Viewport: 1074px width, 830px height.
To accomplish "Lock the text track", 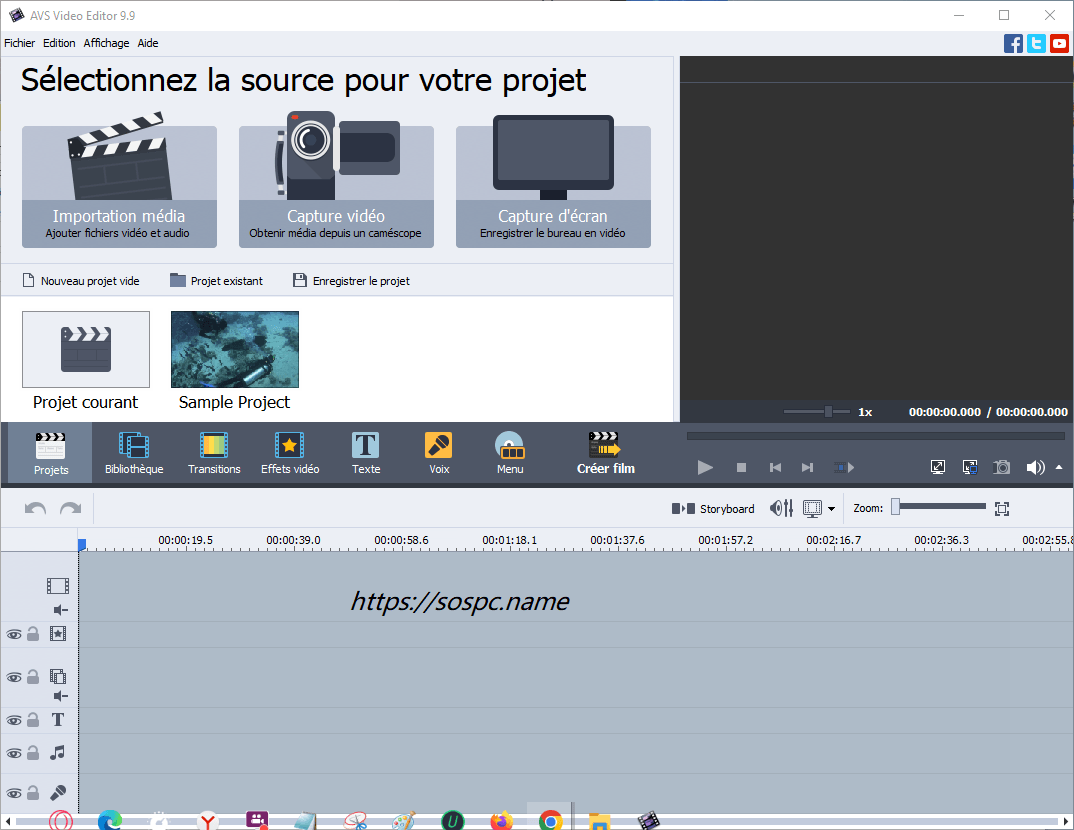I will tap(32, 720).
